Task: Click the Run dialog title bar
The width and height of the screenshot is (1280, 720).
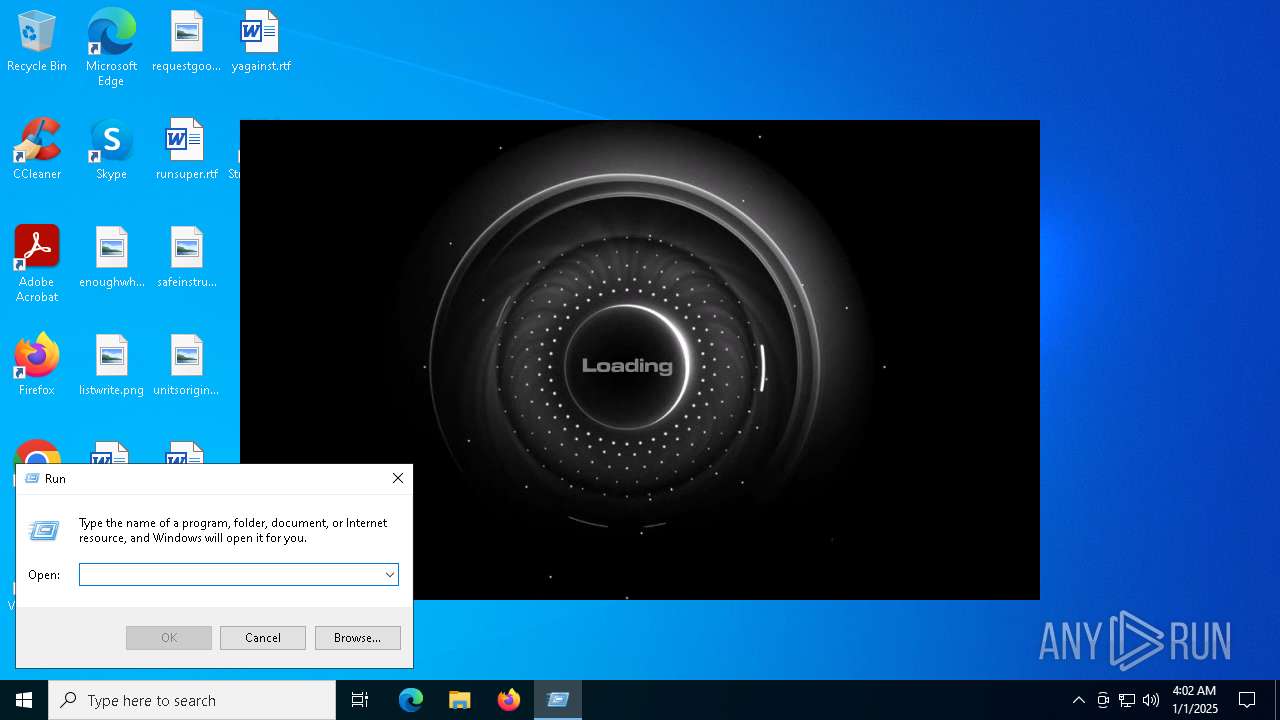Action: (200, 479)
